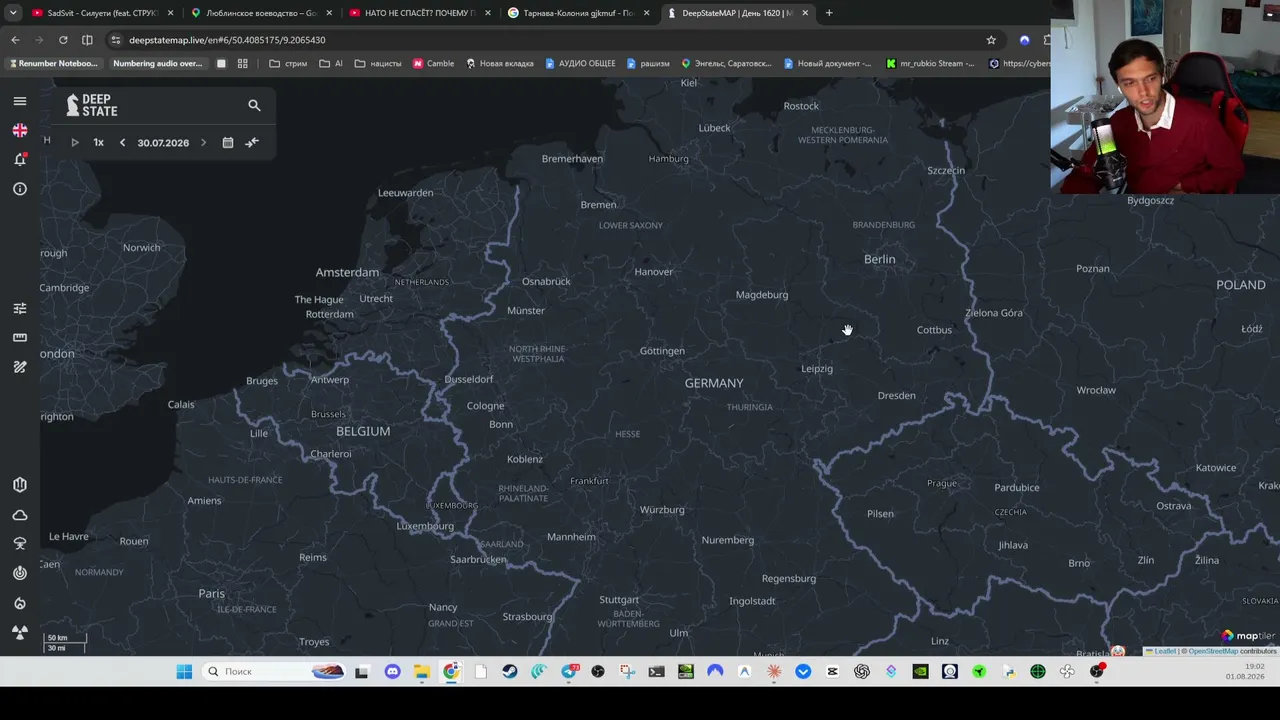Go back in the browser
This screenshot has width=1280, height=720.
(x=15, y=40)
